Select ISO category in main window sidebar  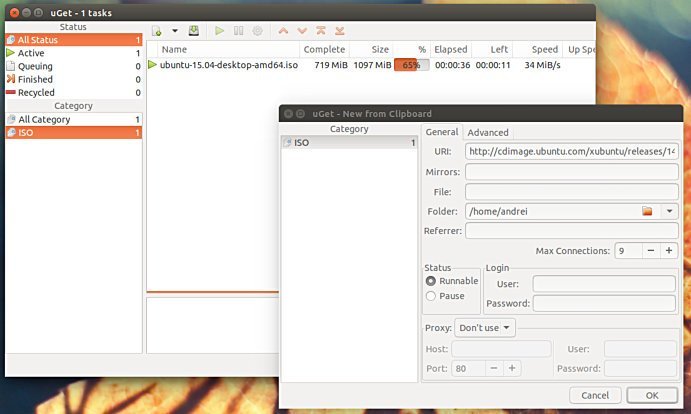[x=74, y=133]
